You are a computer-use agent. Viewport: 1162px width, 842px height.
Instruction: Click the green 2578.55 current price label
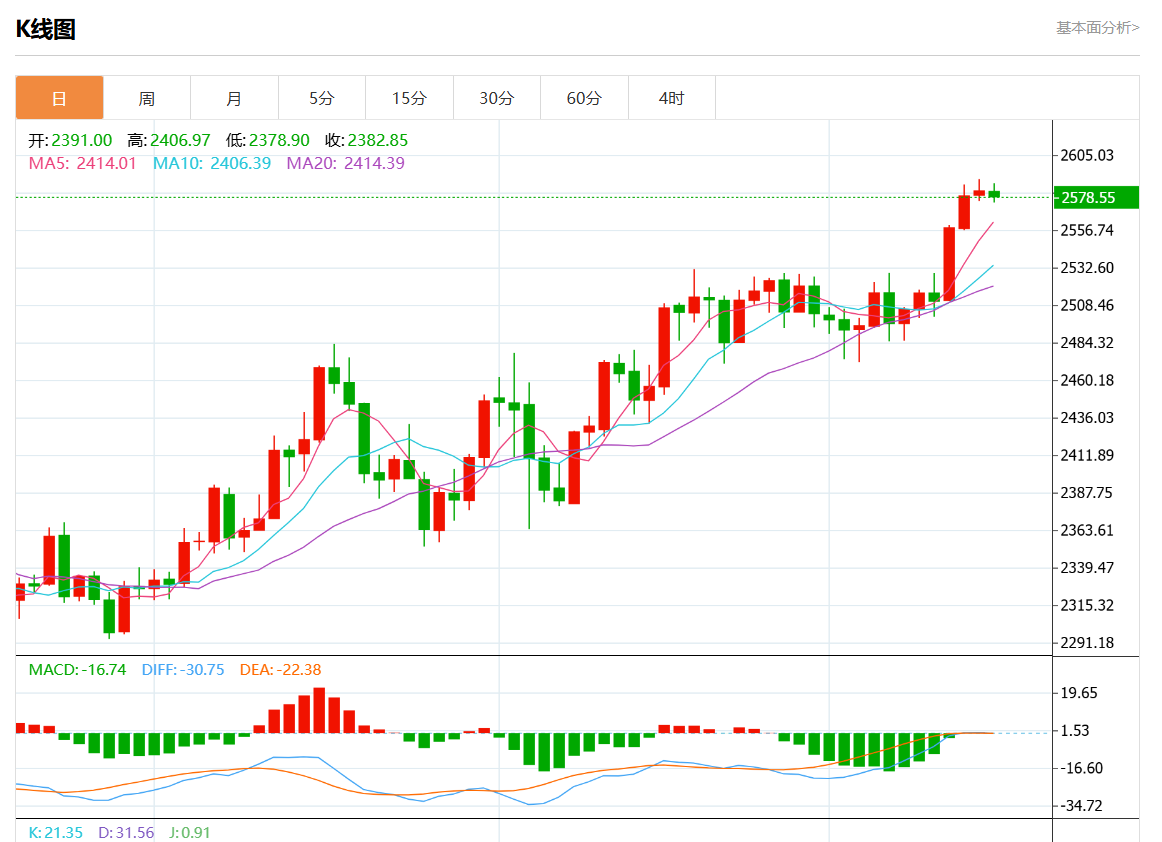tap(1096, 198)
